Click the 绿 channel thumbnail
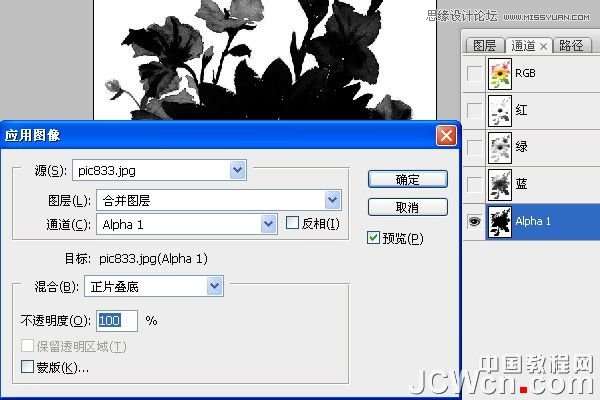The height and width of the screenshot is (400, 600). (500, 148)
